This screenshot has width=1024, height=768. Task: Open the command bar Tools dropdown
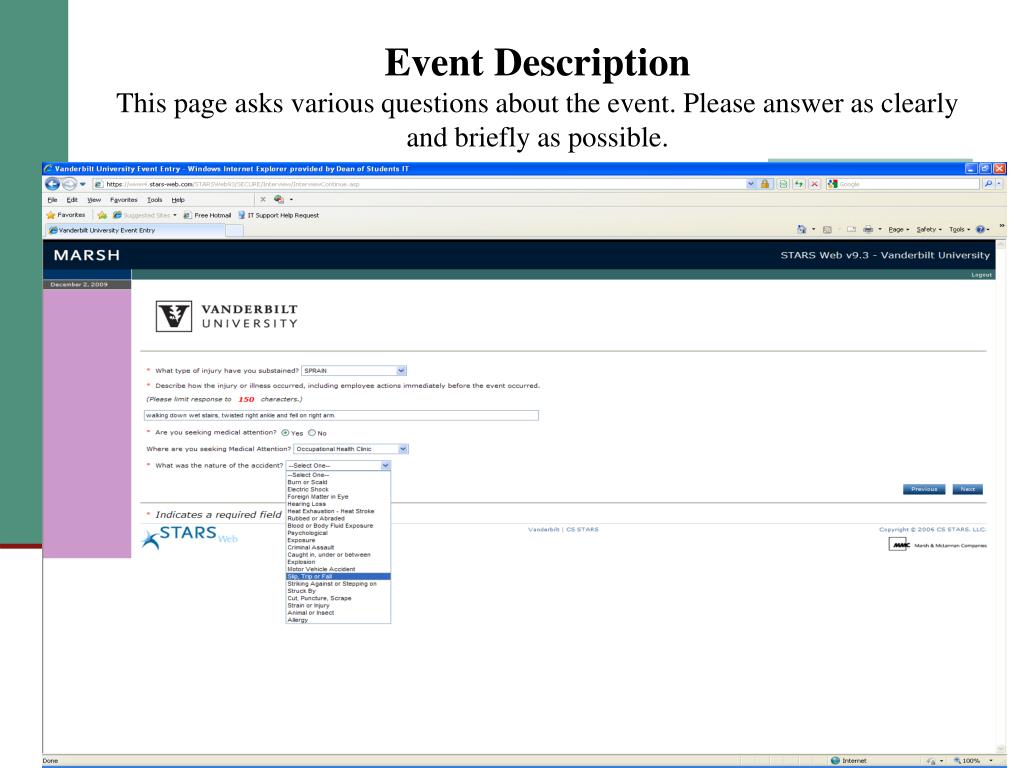point(959,229)
